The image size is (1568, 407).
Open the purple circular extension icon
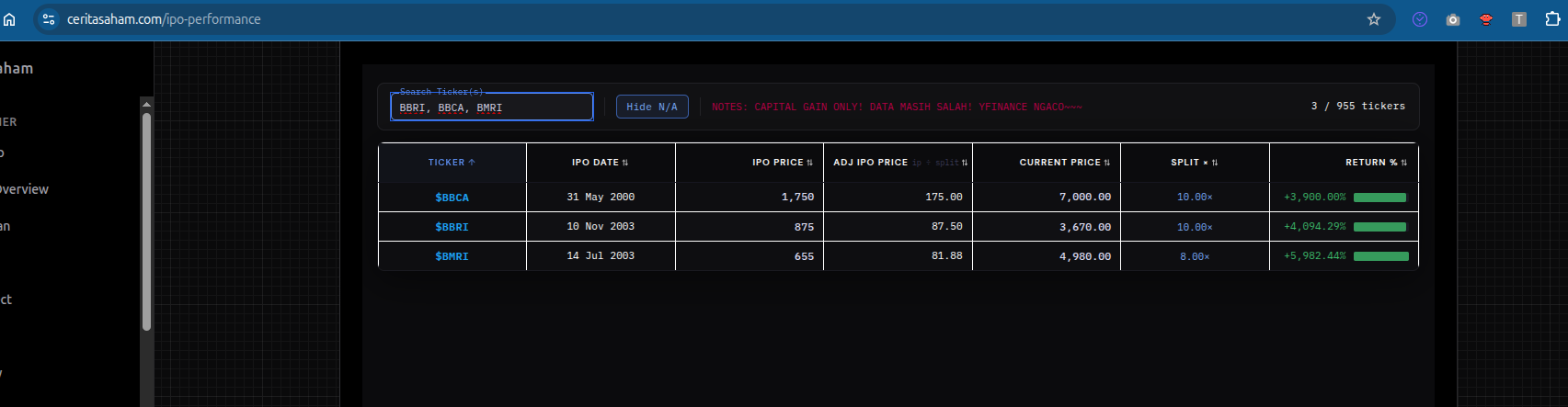(x=1420, y=19)
